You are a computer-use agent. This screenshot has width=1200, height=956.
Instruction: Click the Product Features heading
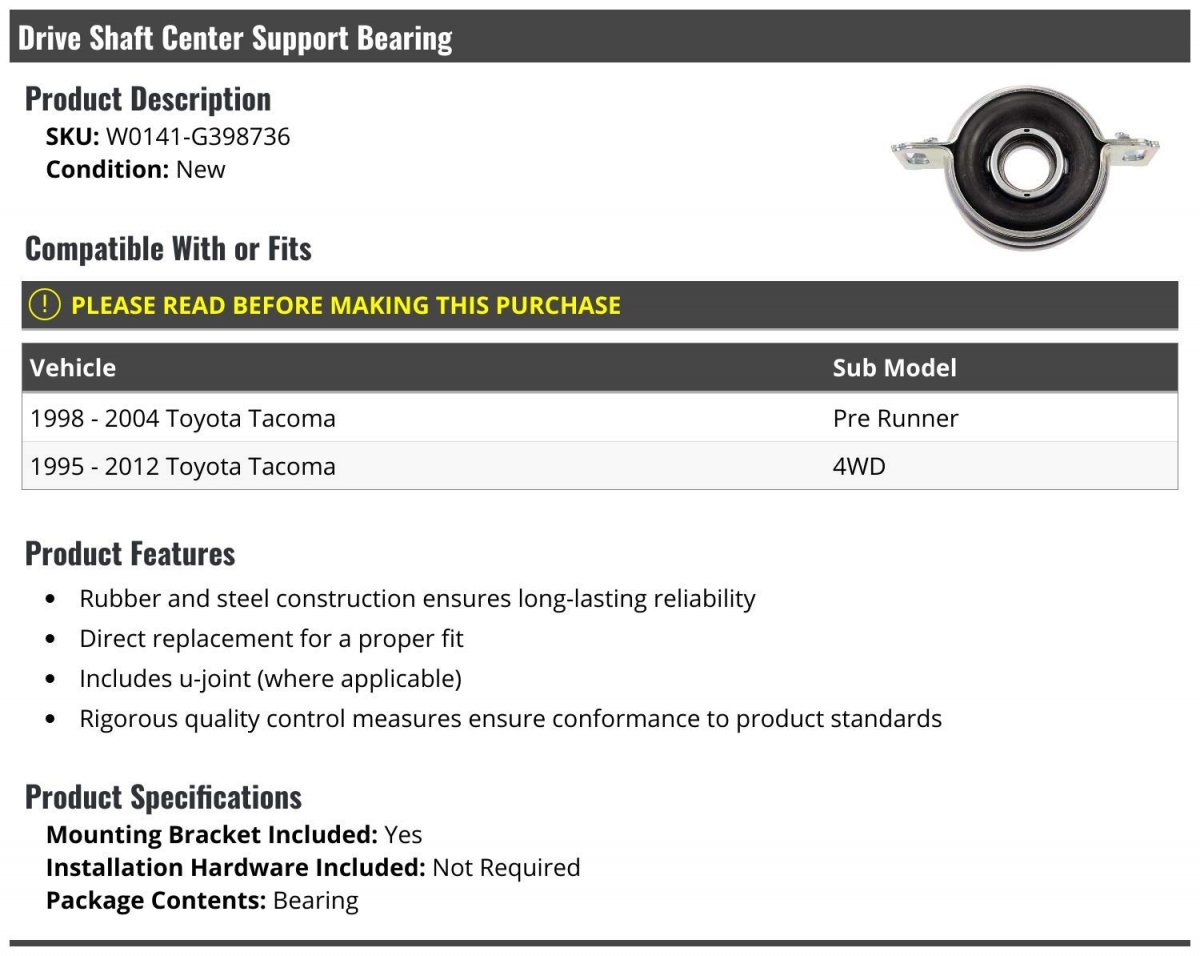[x=130, y=553]
